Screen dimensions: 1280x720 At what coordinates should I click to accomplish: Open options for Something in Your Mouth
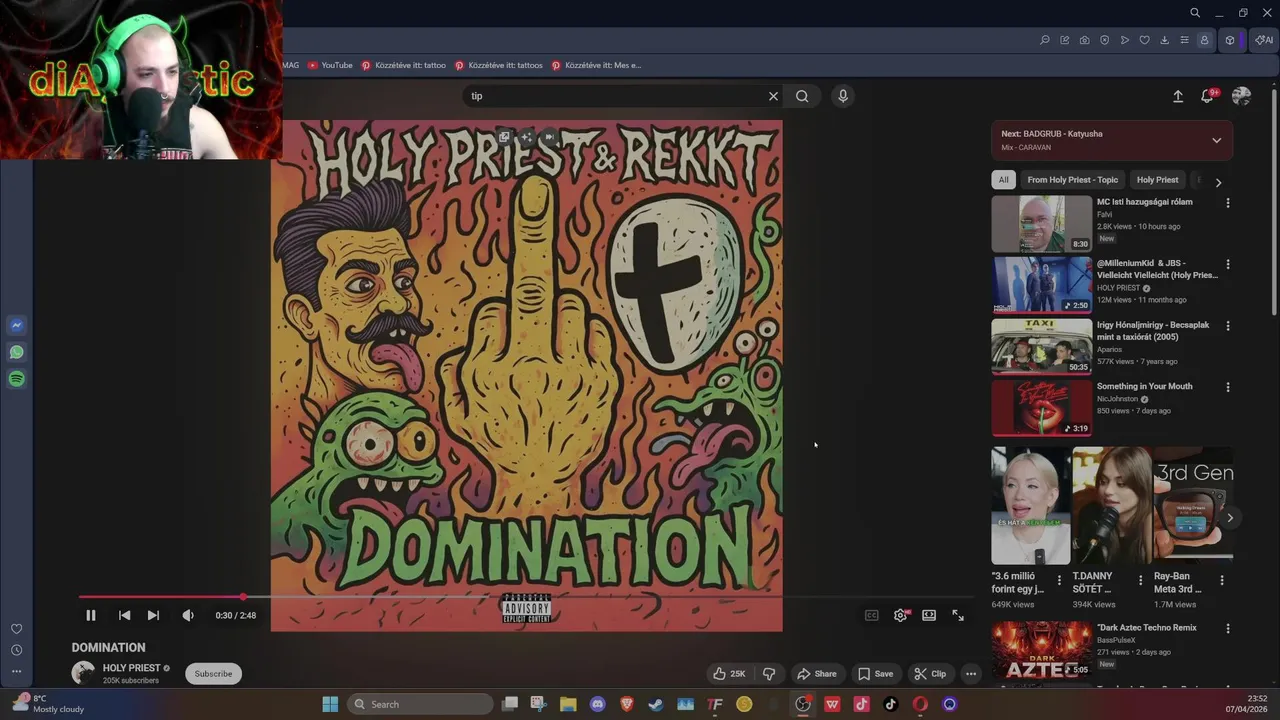click(x=1228, y=387)
